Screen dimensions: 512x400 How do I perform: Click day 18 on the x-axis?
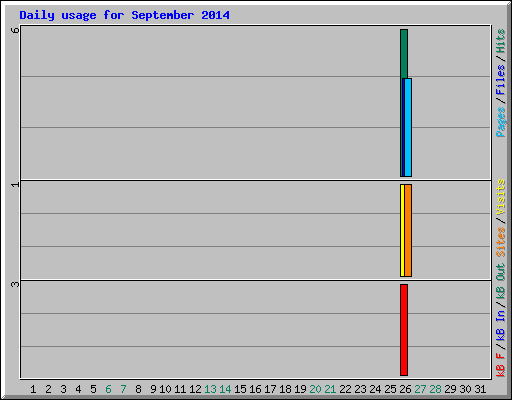(x=285, y=389)
